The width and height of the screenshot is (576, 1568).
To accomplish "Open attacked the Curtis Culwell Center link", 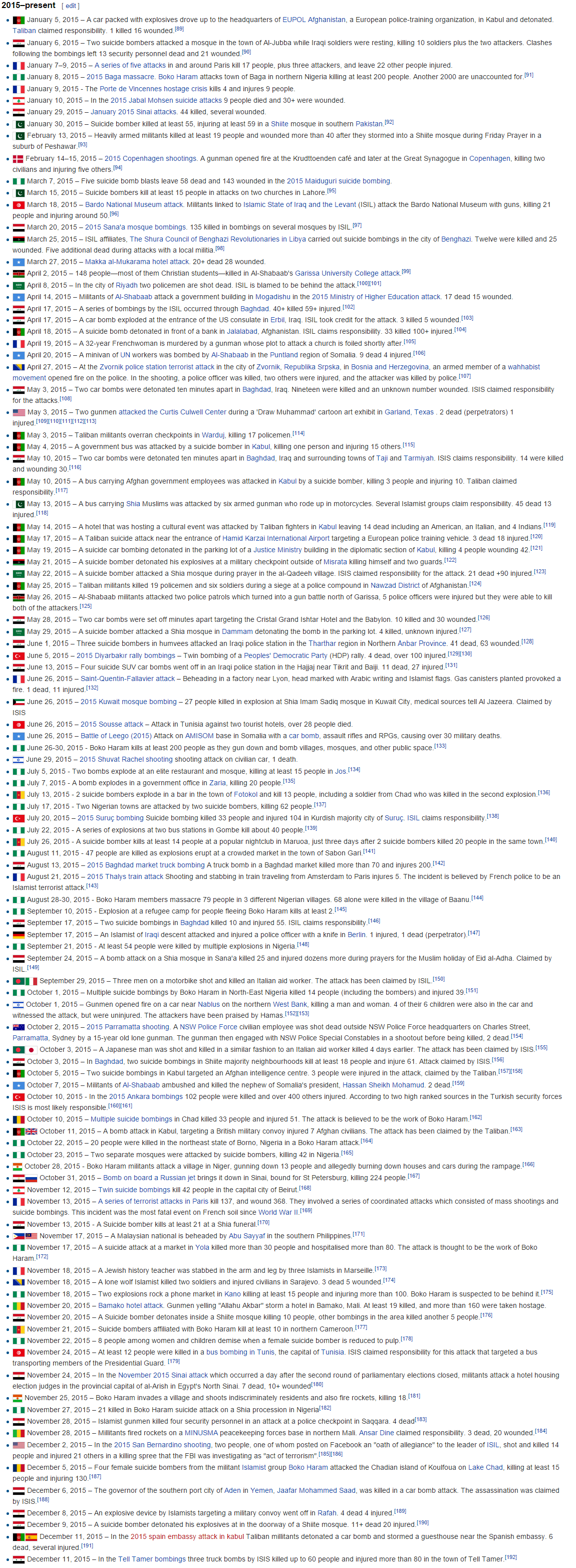I will pyautogui.click(x=172, y=413).
